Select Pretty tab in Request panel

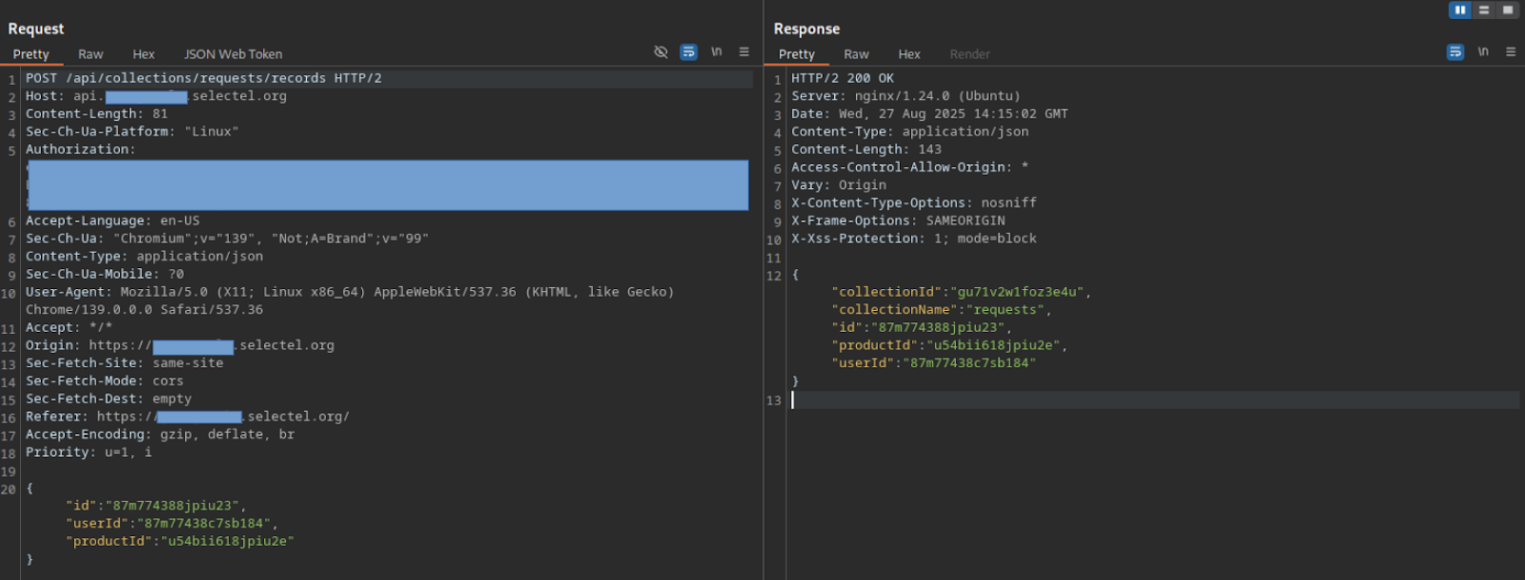[31, 54]
